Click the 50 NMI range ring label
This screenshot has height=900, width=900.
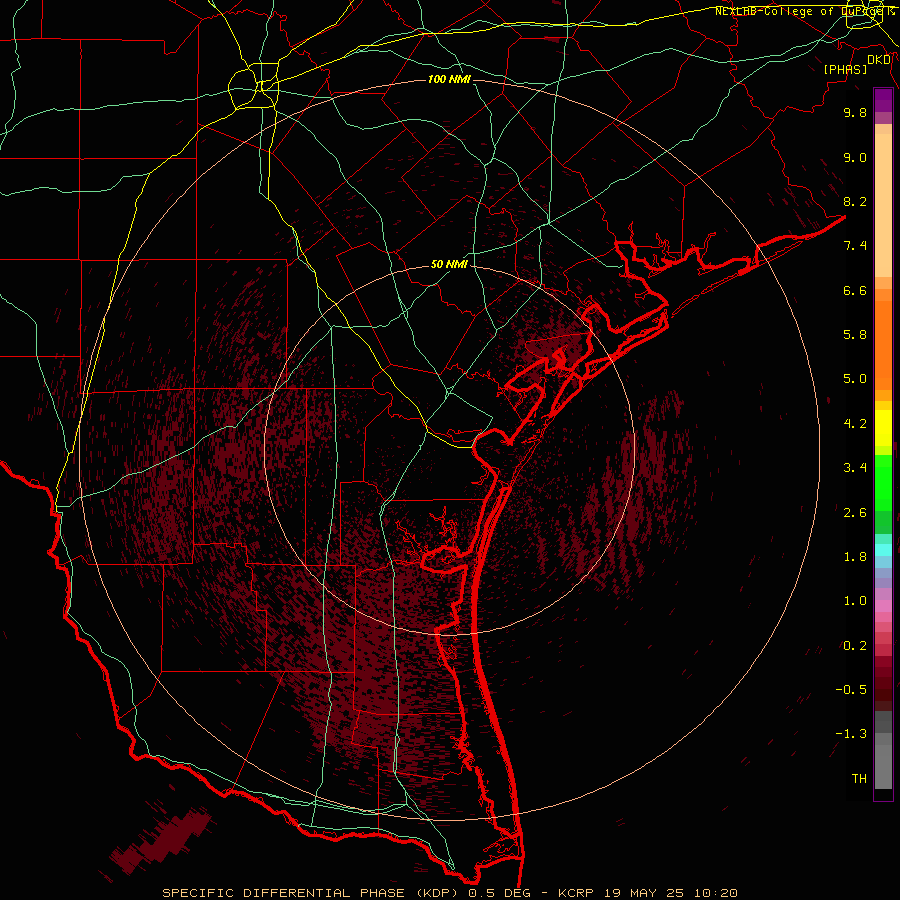click(x=449, y=264)
